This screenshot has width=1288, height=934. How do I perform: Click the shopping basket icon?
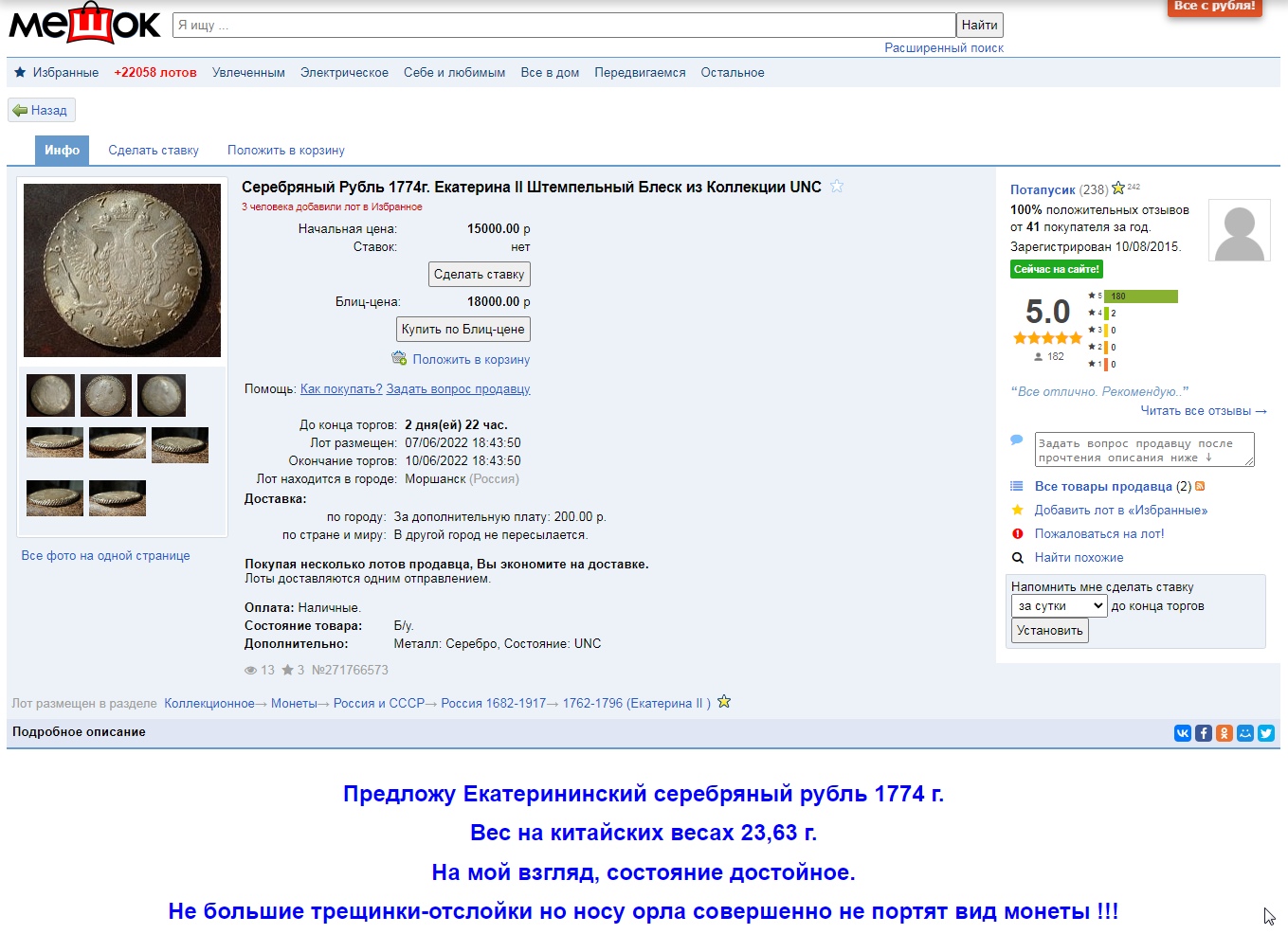[399, 358]
